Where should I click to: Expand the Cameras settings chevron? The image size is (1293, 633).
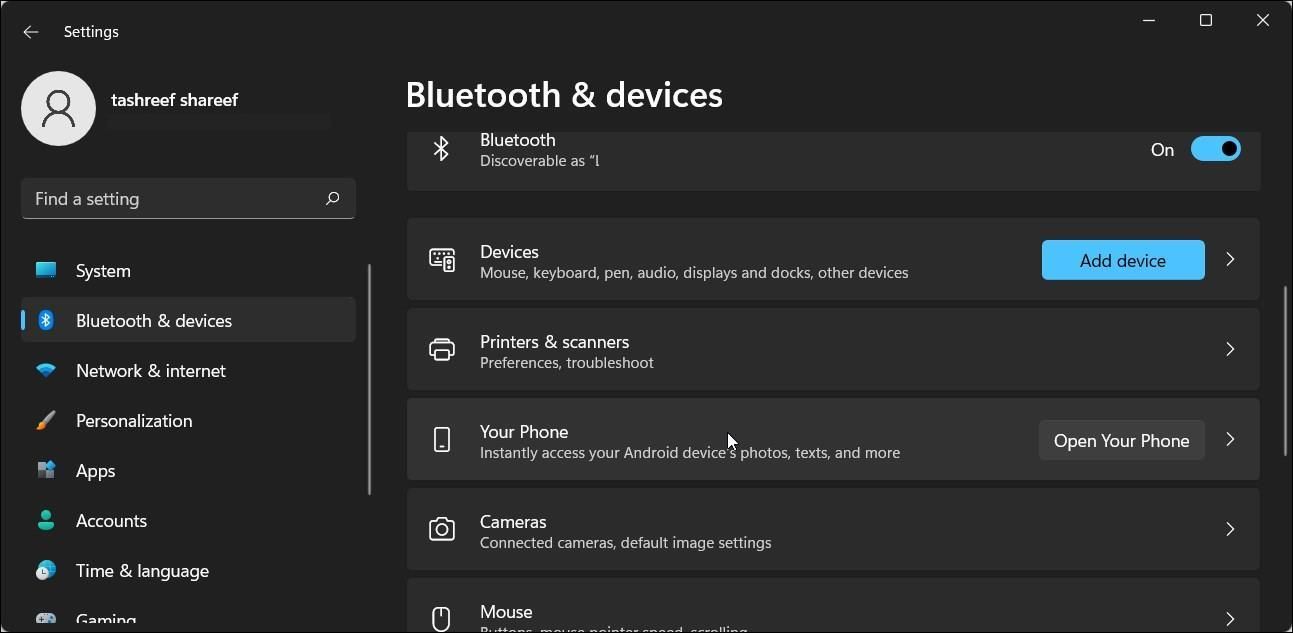[x=1230, y=529]
